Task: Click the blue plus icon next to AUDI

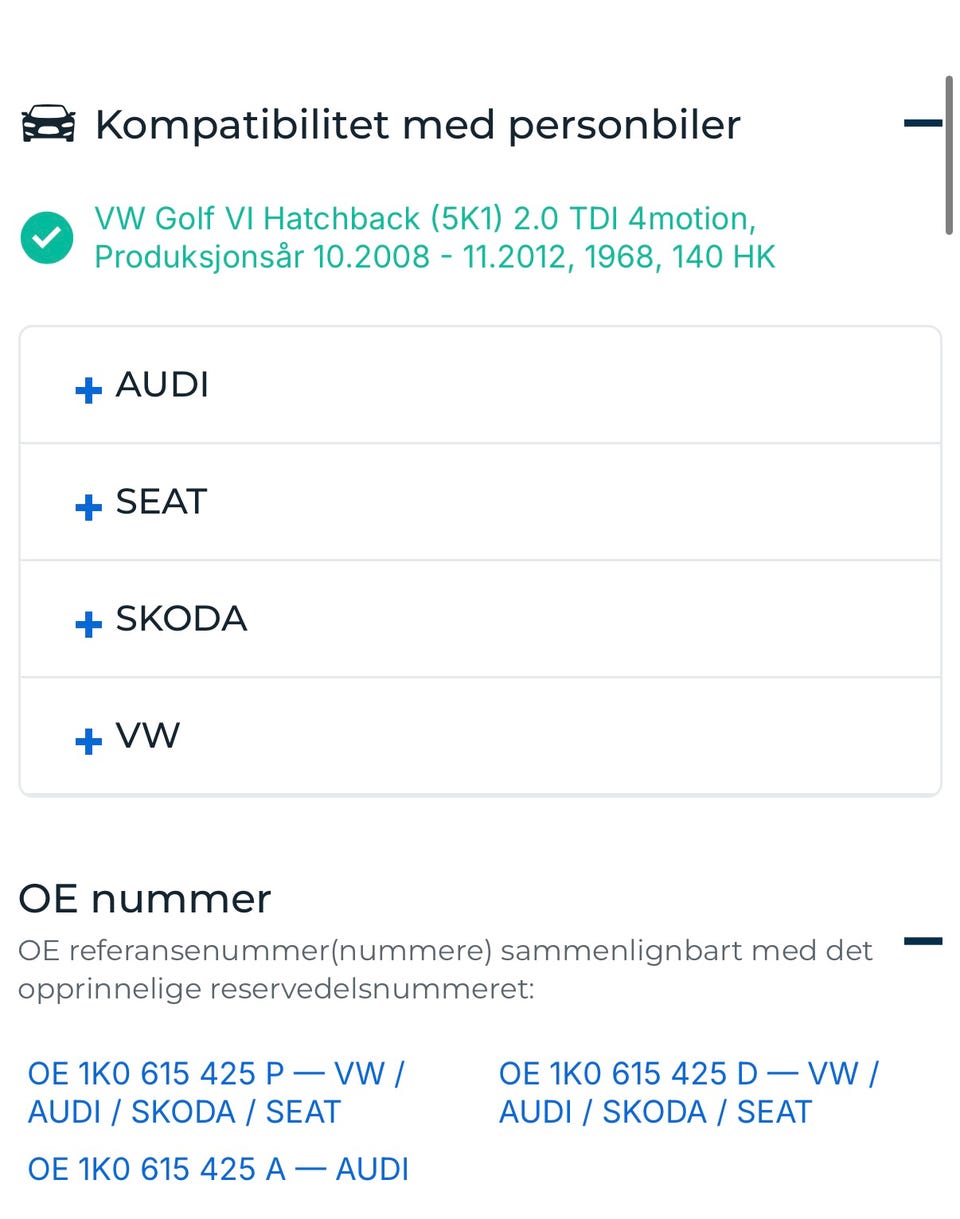Action: click(89, 390)
